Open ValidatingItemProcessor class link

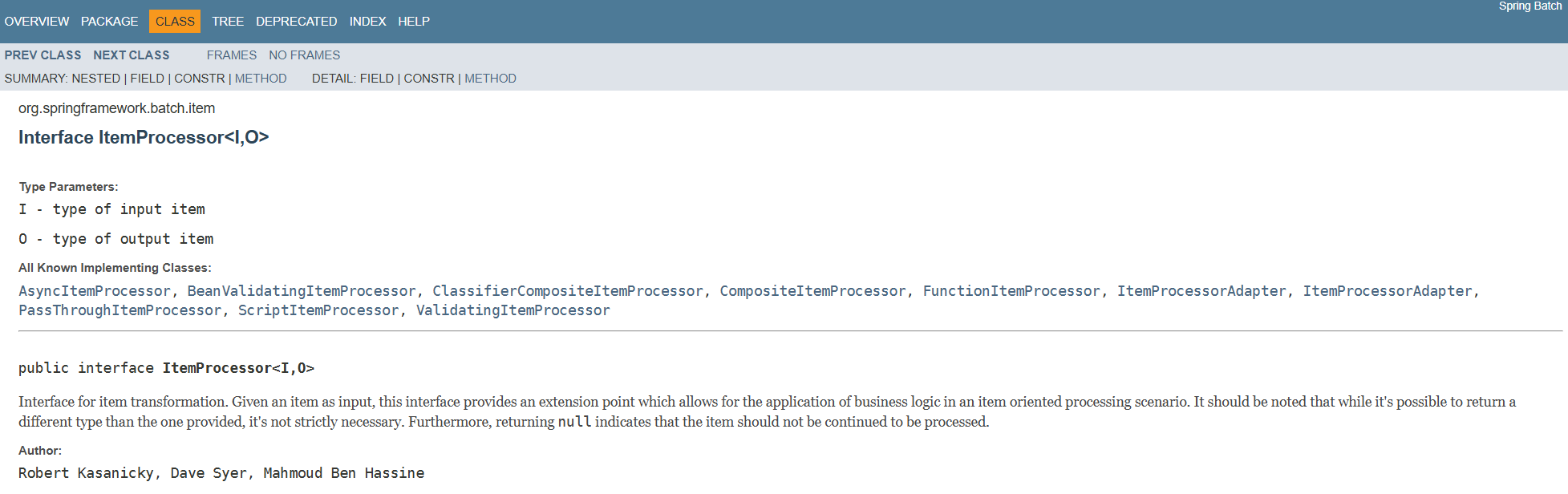(x=513, y=310)
